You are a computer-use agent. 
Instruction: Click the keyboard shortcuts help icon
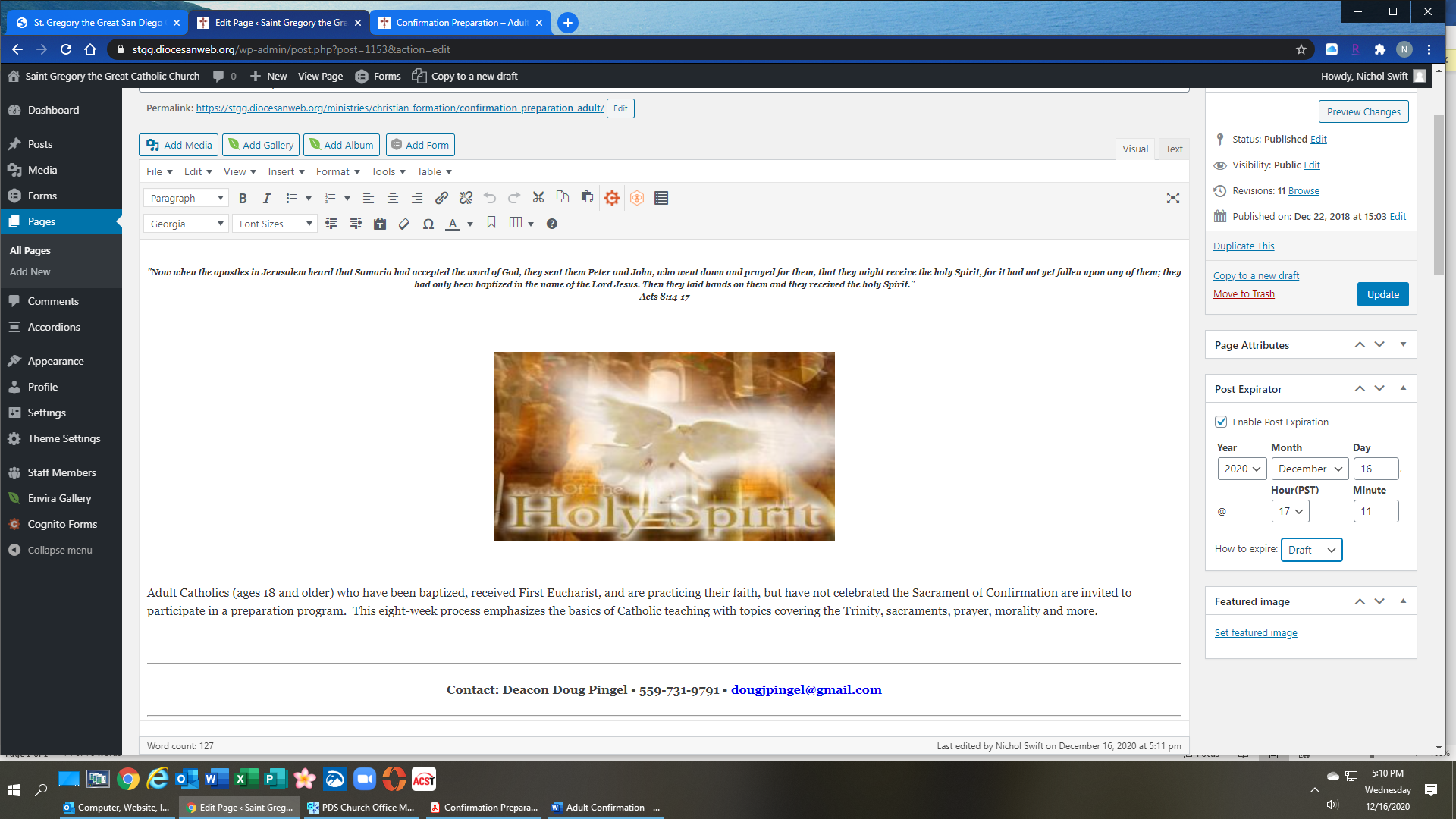pyautogui.click(x=552, y=224)
